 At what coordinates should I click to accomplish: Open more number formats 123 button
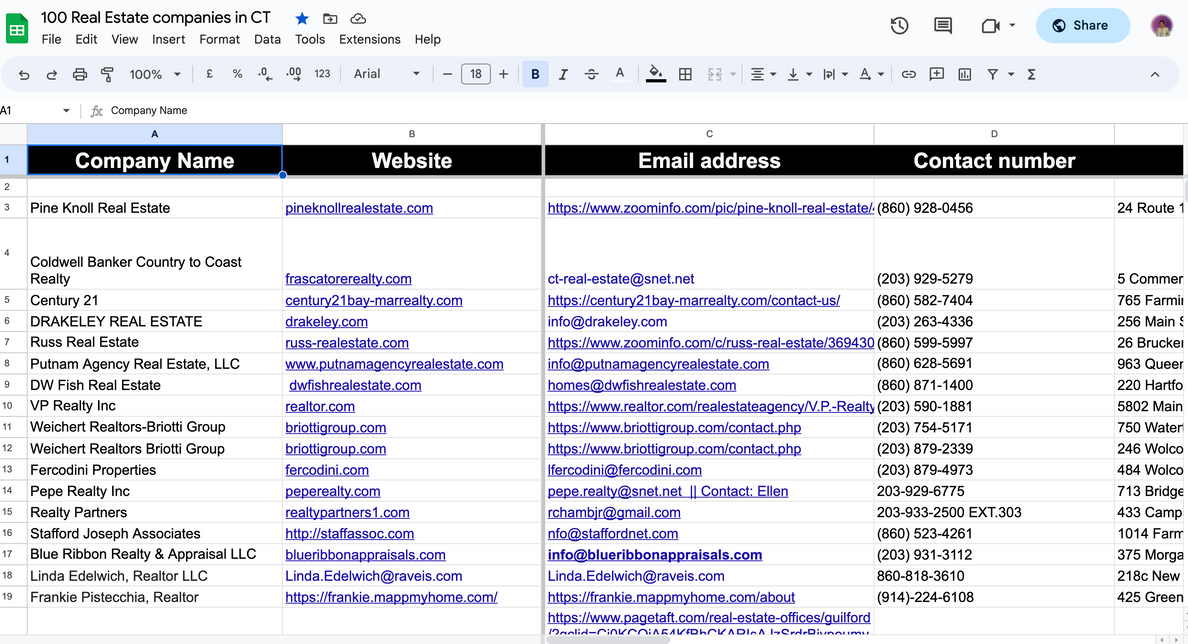click(322, 74)
